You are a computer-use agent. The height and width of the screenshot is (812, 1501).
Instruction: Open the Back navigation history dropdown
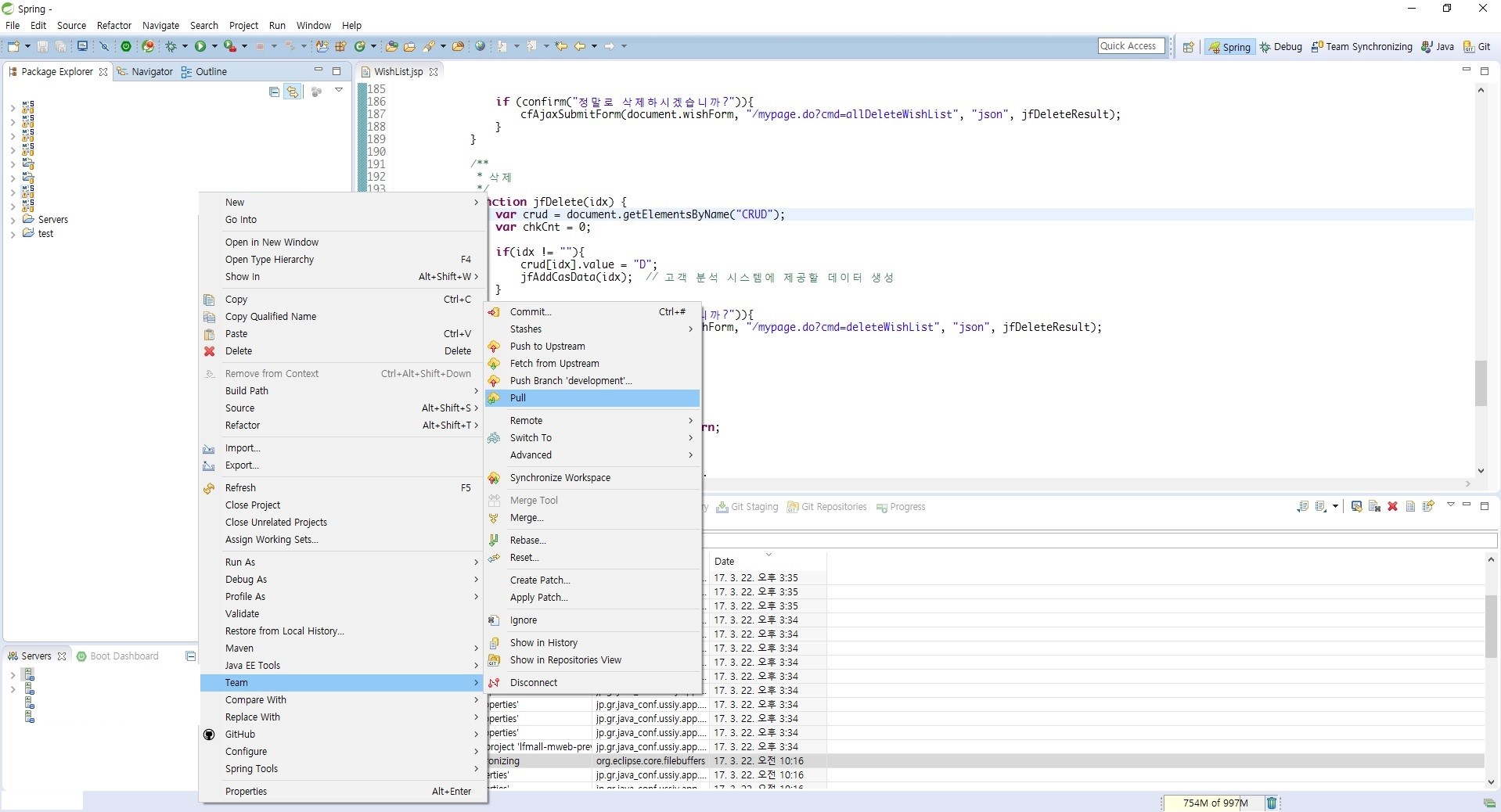pos(594,46)
